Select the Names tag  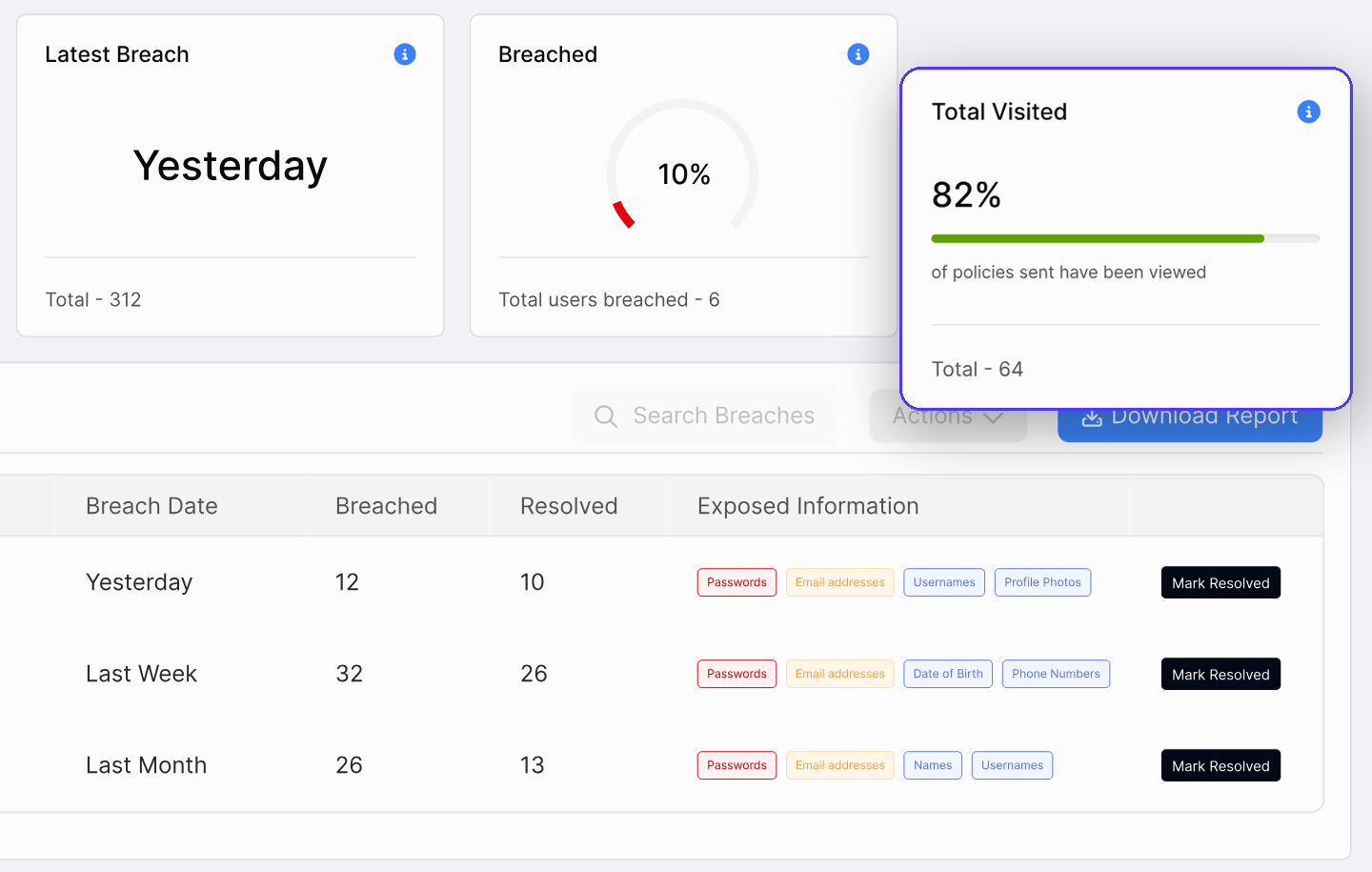933,765
